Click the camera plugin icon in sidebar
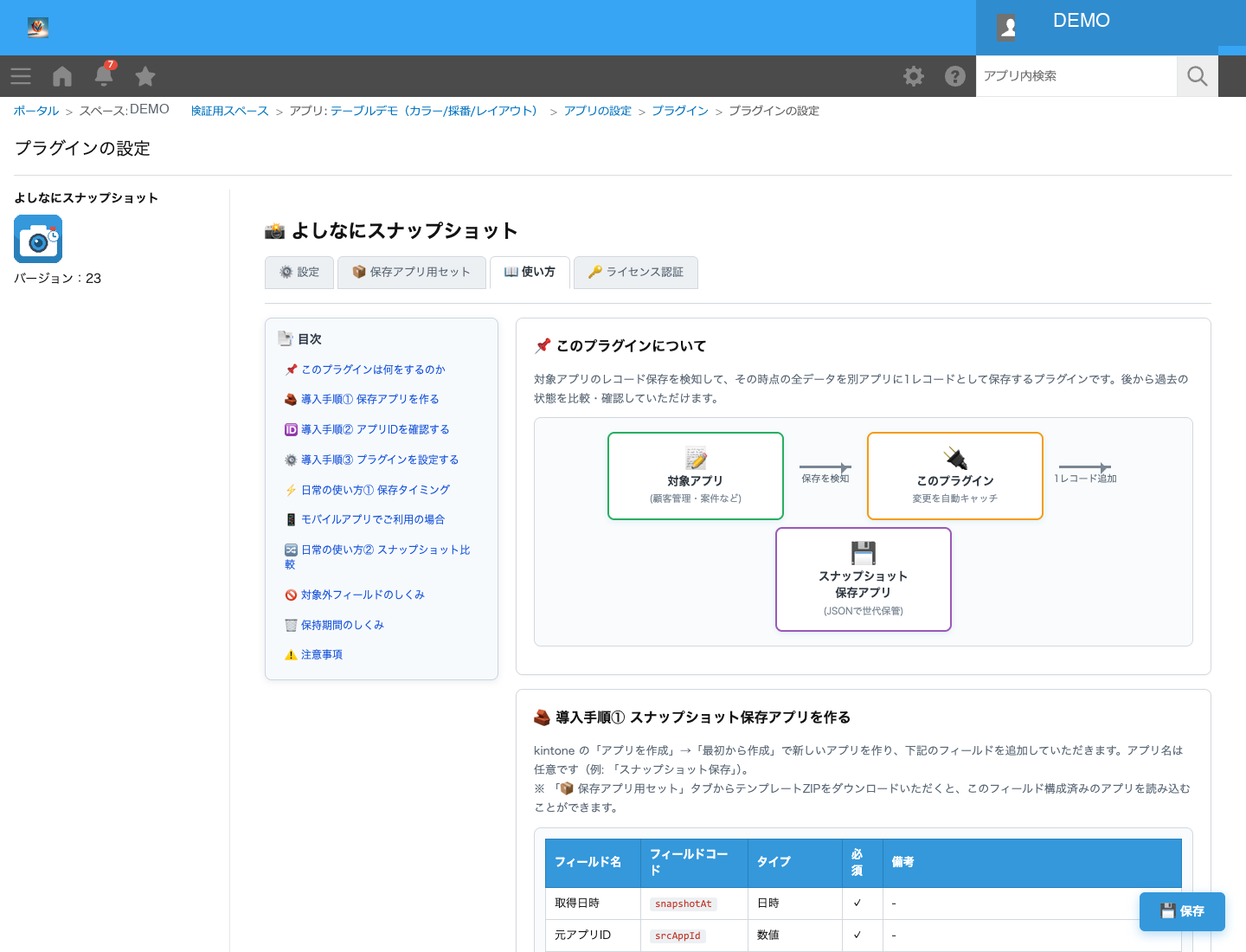This screenshot has height=952, width=1246. (38, 239)
